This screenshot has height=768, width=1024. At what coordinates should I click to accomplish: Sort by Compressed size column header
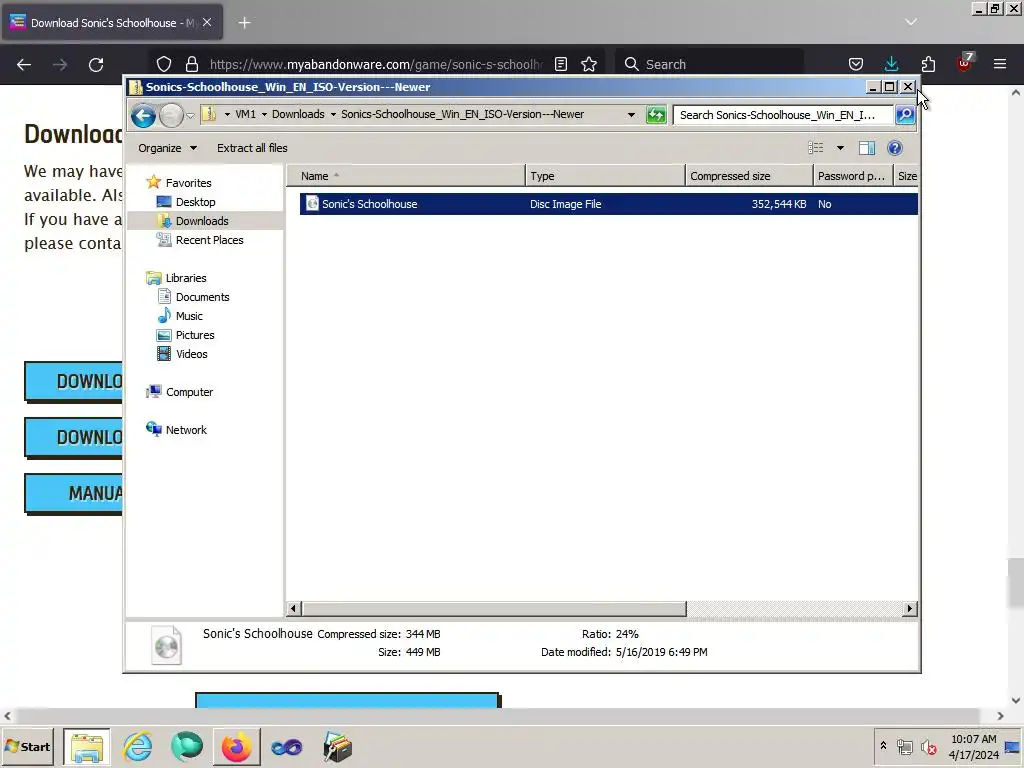(x=749, y=176)
